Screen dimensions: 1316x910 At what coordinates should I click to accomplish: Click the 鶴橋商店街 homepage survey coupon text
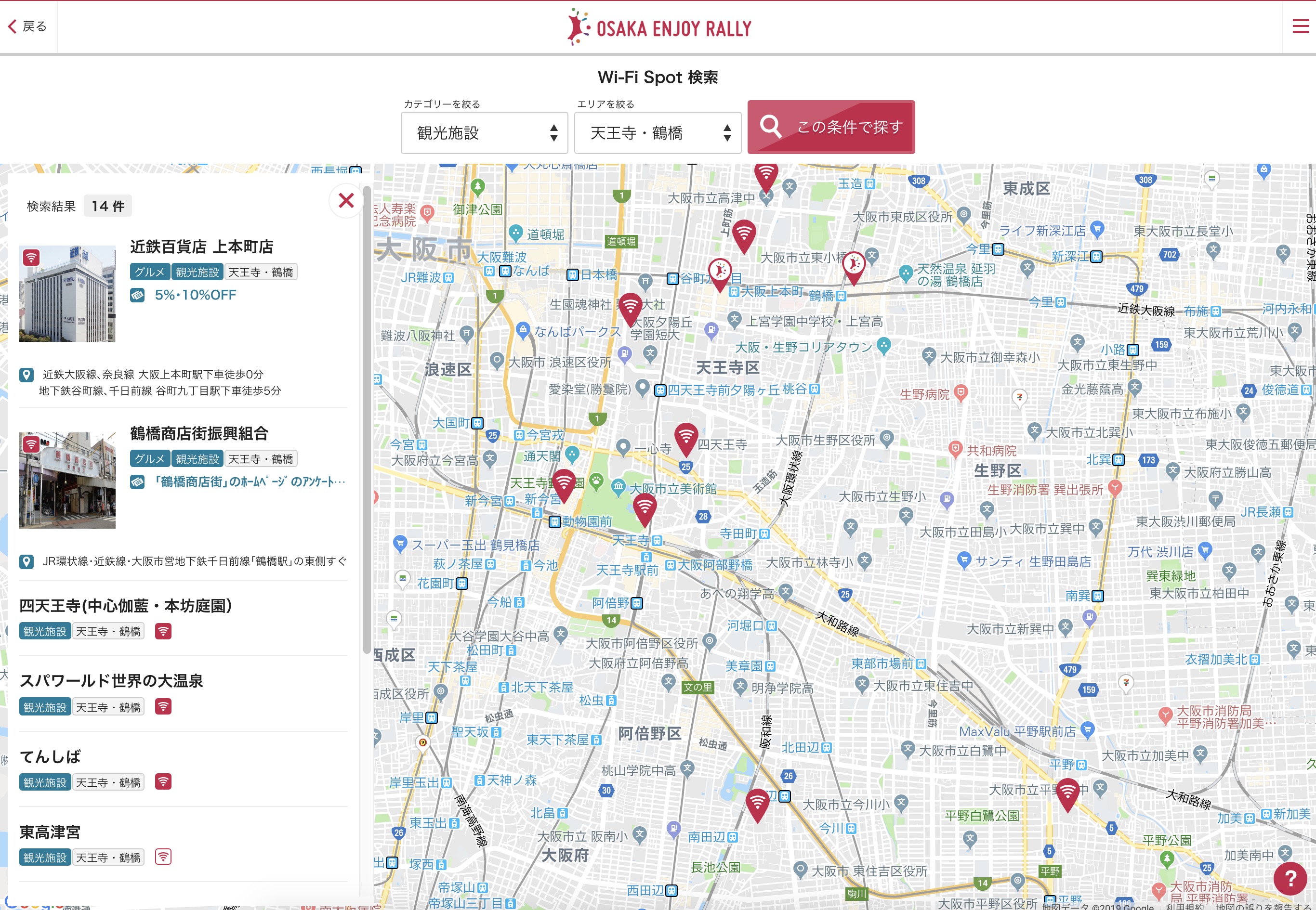coord(250,482)
